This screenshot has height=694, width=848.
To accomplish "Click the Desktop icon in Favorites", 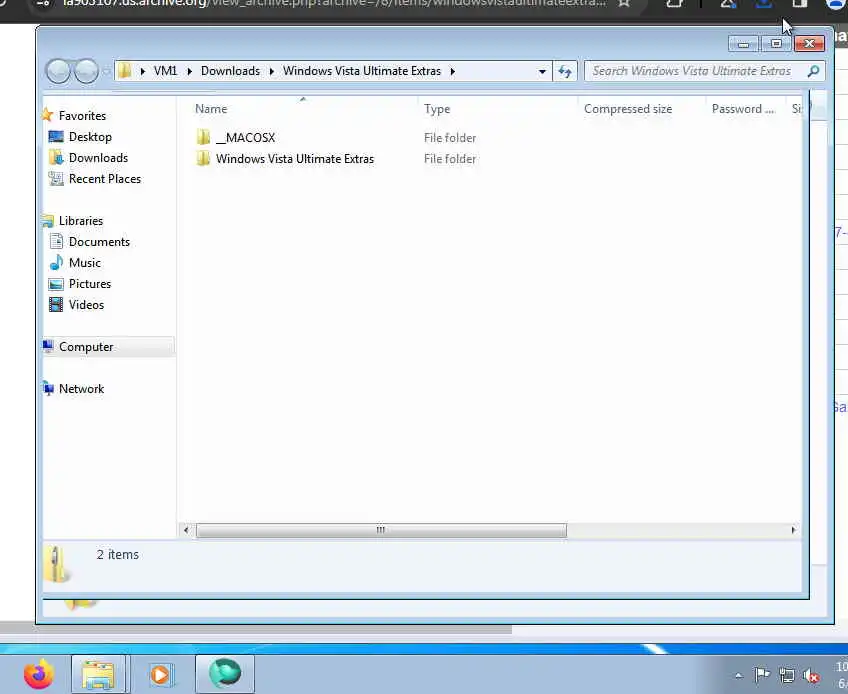I will click(56, 136).
